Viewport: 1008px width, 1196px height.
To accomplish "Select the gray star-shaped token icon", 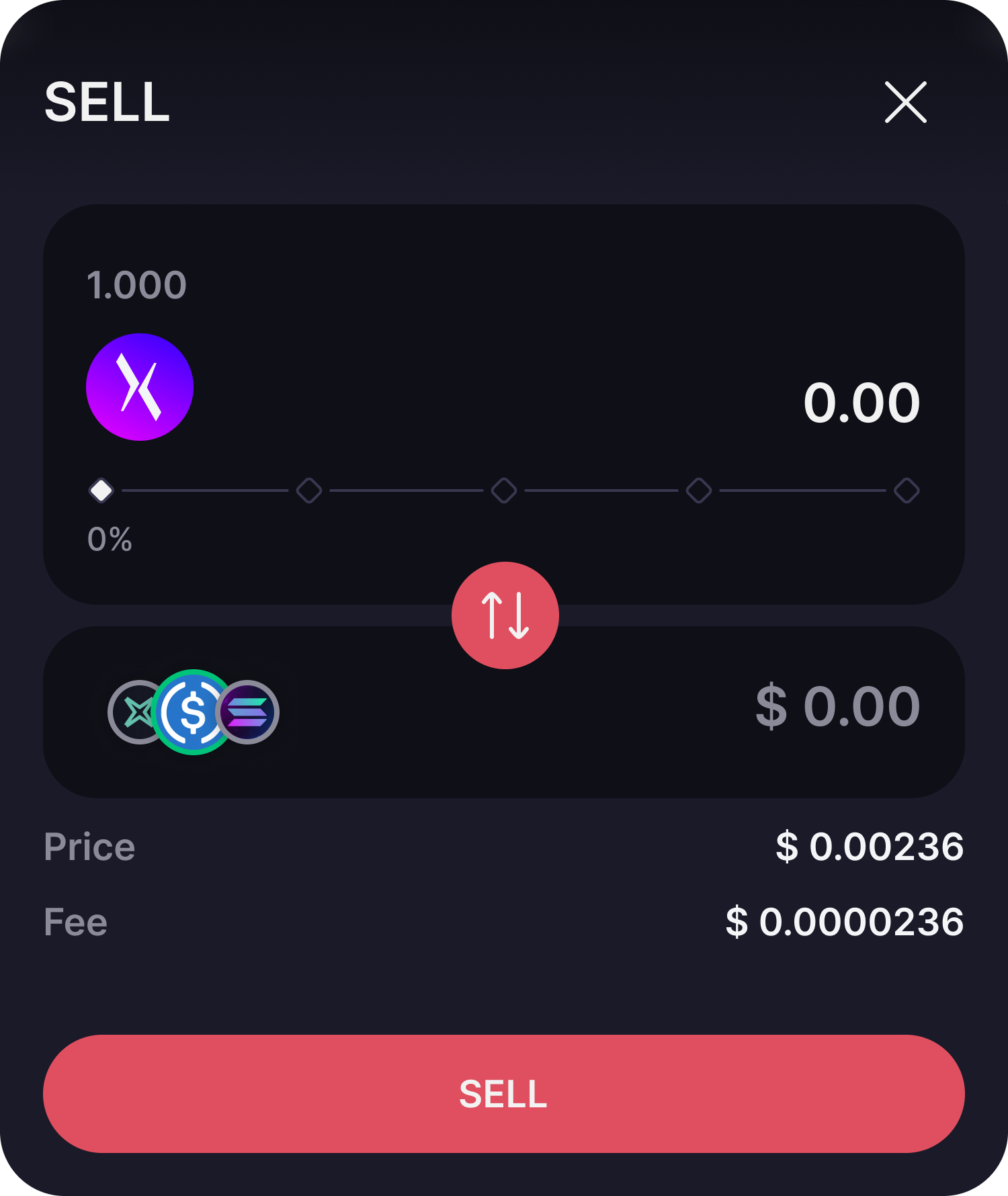I will click(x=136, y=712).
